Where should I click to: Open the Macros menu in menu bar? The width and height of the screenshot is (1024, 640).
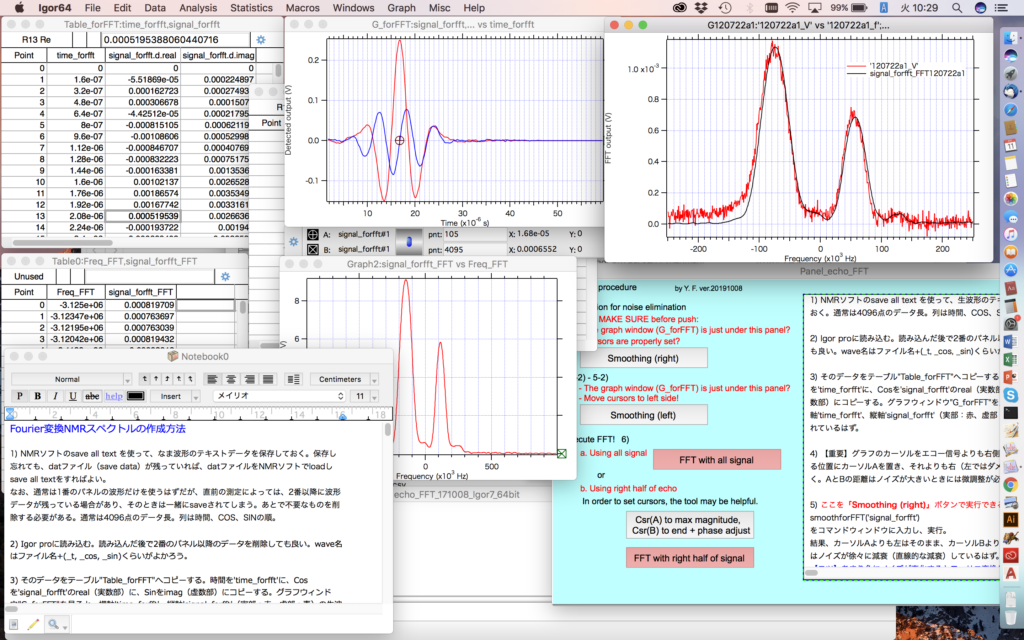click(302, 7)
